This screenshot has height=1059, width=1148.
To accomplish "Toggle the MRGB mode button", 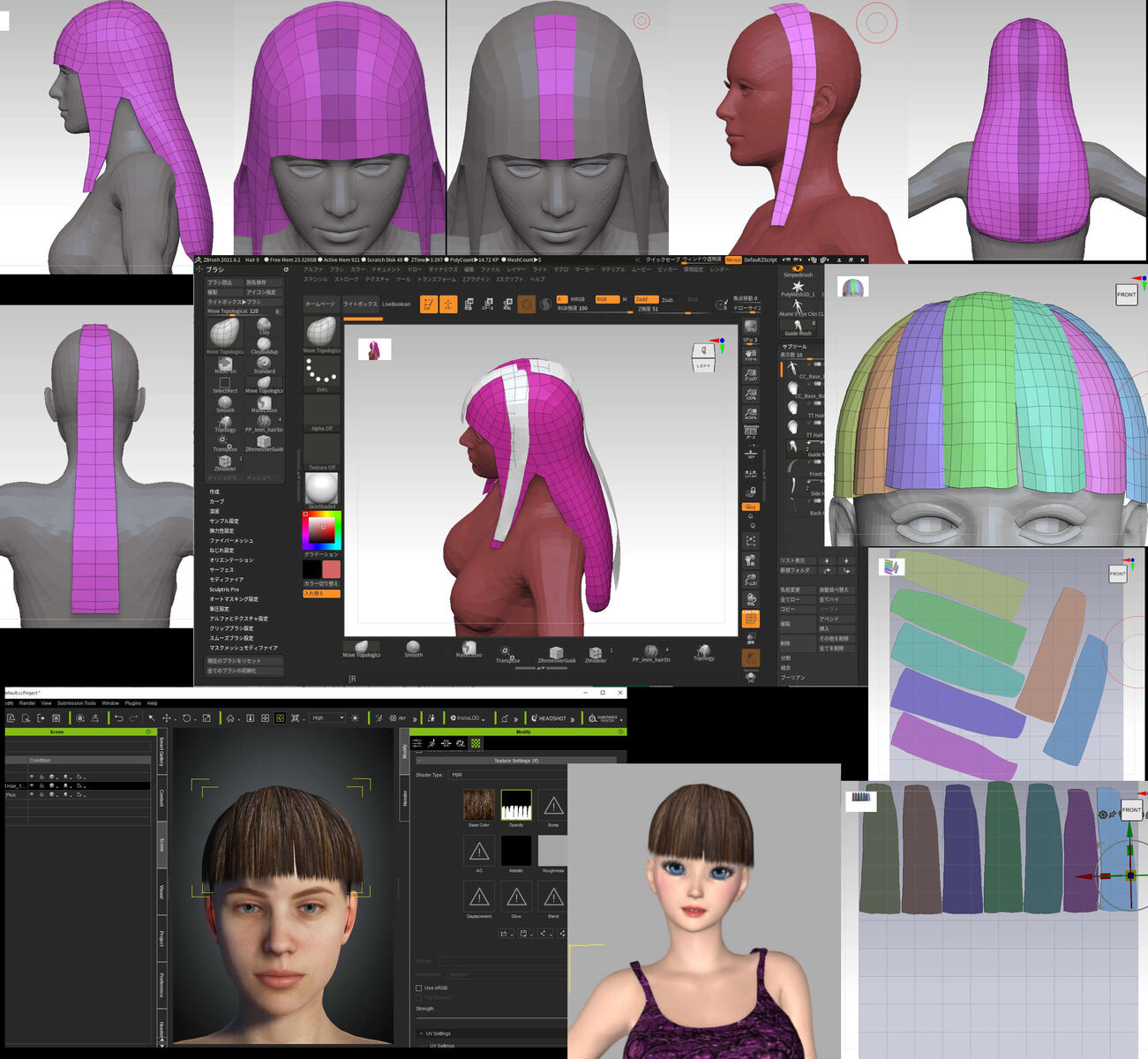I will point(577,299).
